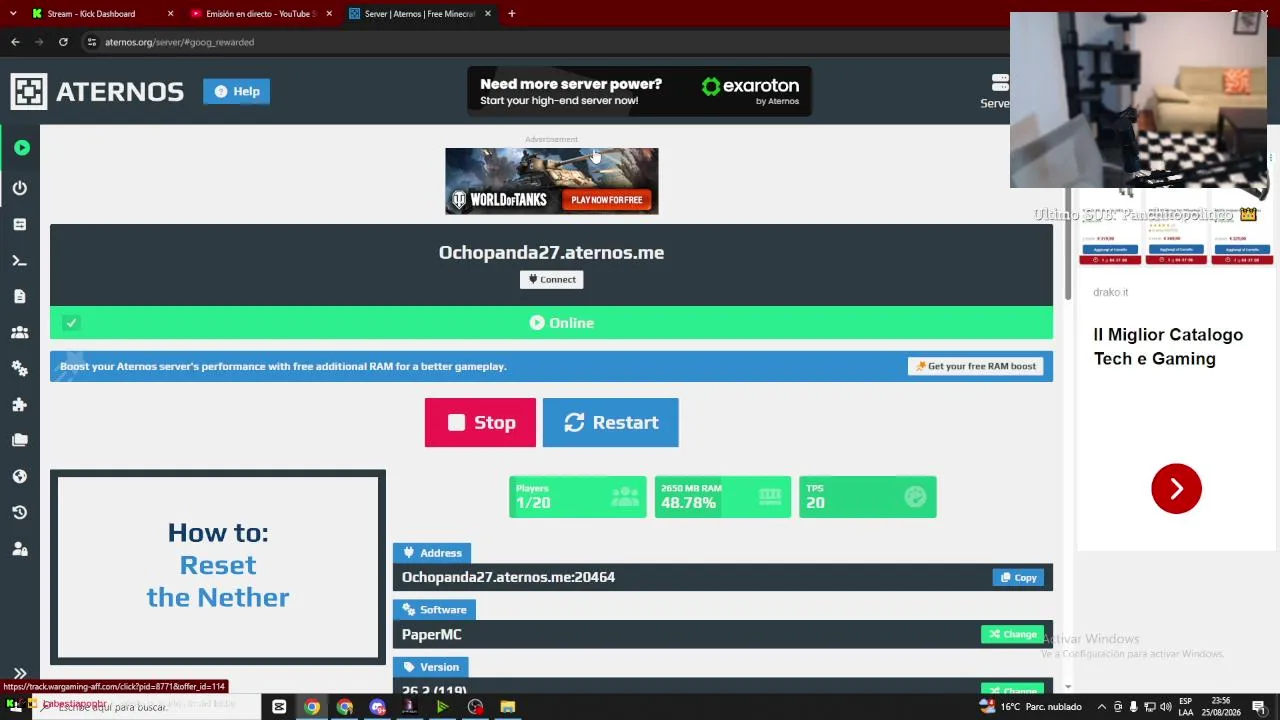Click the Players 1/20 stat card

point(578,497)
